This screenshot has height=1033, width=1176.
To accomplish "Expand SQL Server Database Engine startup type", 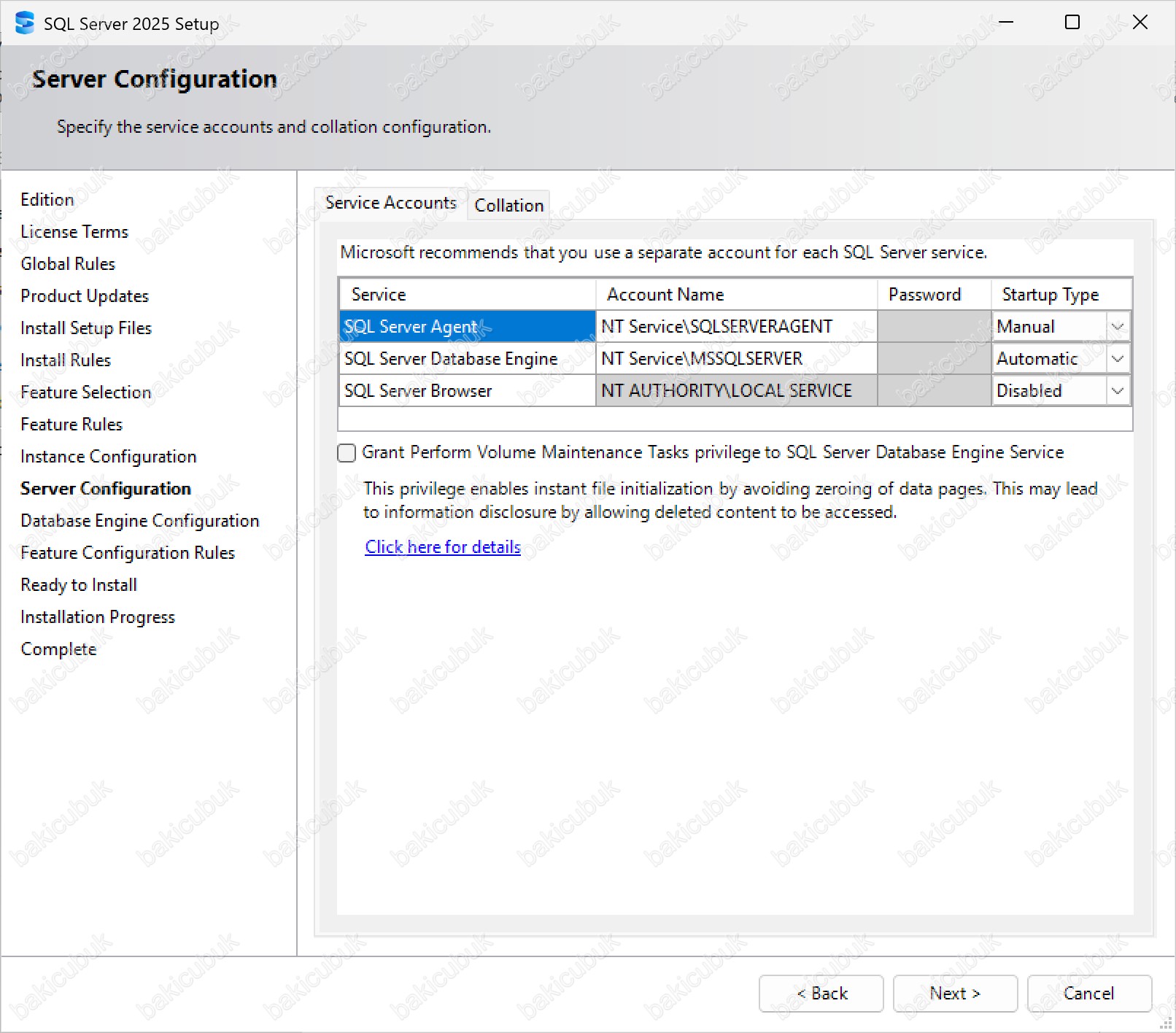I will coord(1117,359).
